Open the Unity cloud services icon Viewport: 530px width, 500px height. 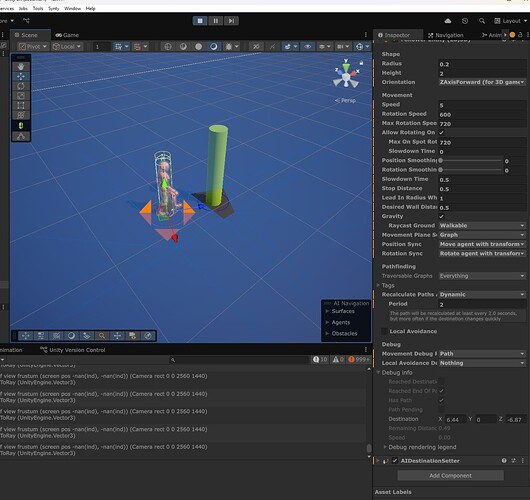[x=448, y=21]
